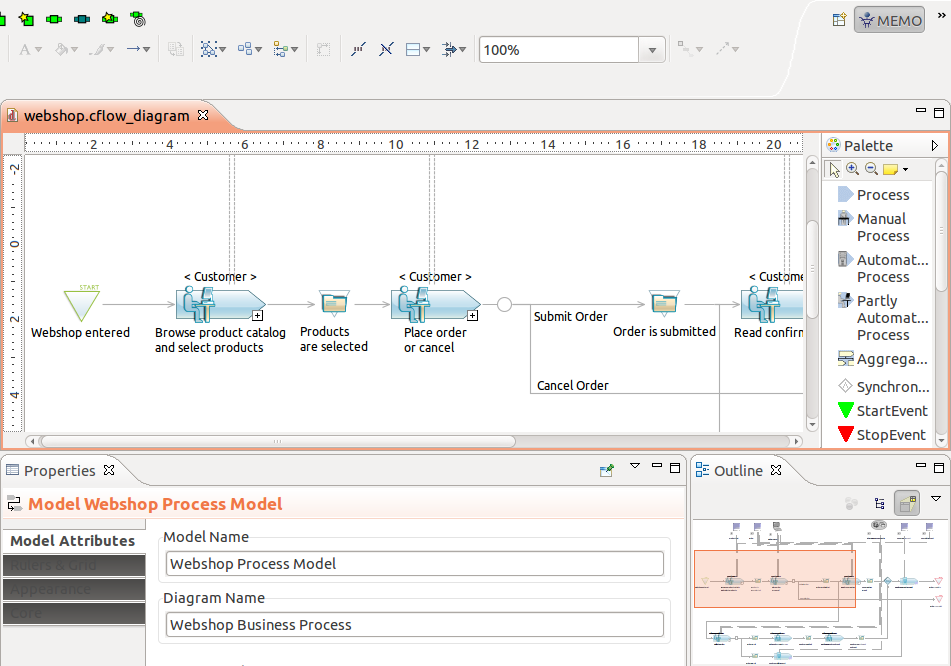Close the Properties view
Screen dimensions: 951x666
[x=109, y=470]
